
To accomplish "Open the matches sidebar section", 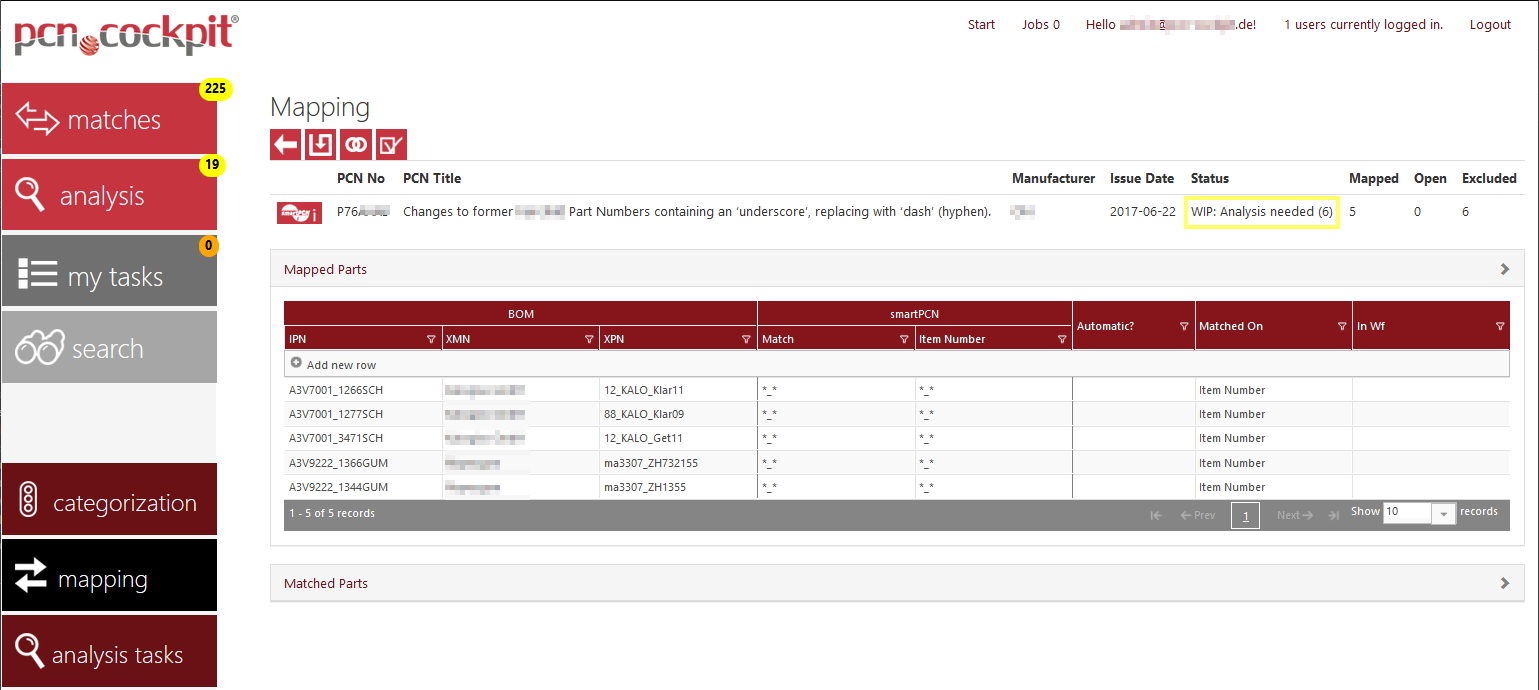I will coord(109,120).
